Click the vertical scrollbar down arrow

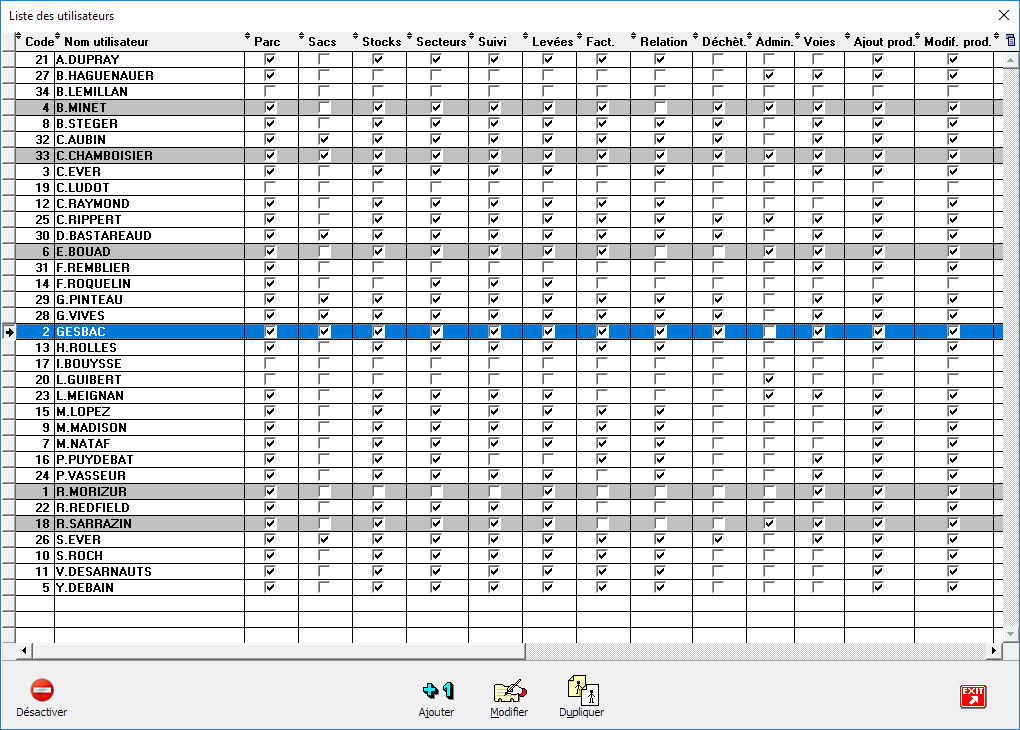click(x=1010, y=634)
